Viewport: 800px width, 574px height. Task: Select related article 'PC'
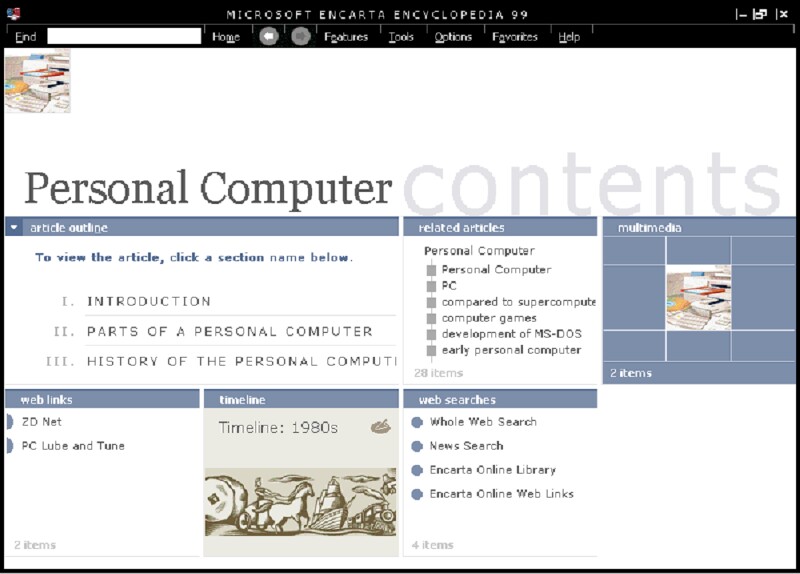(x=449, y=286)
